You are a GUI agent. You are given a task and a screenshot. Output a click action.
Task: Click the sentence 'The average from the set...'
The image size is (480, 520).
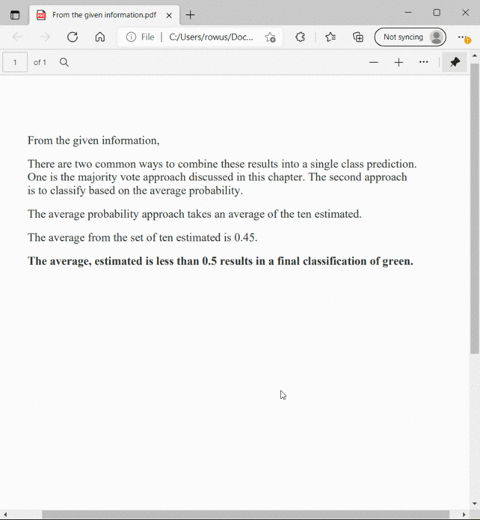142,237
